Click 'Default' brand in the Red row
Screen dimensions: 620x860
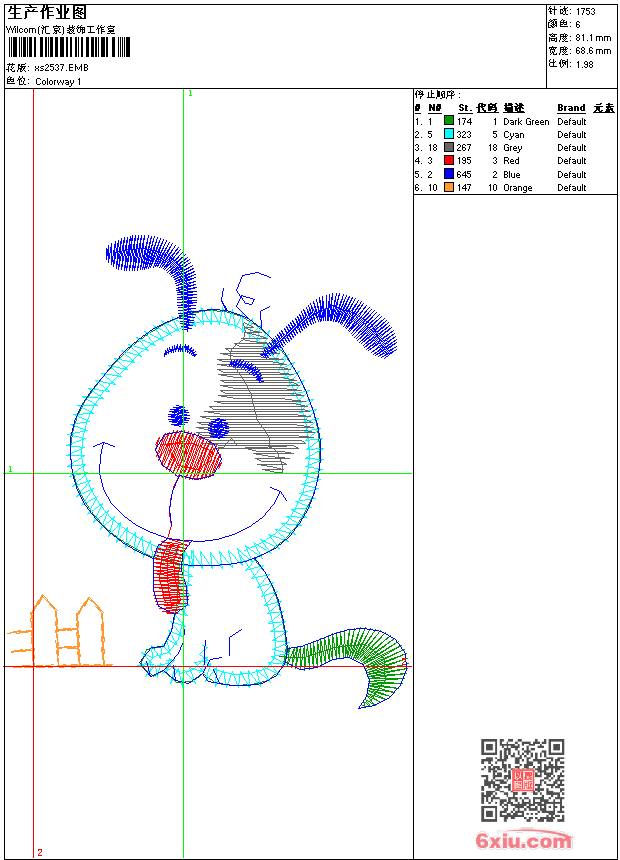(x=572, y=161)
